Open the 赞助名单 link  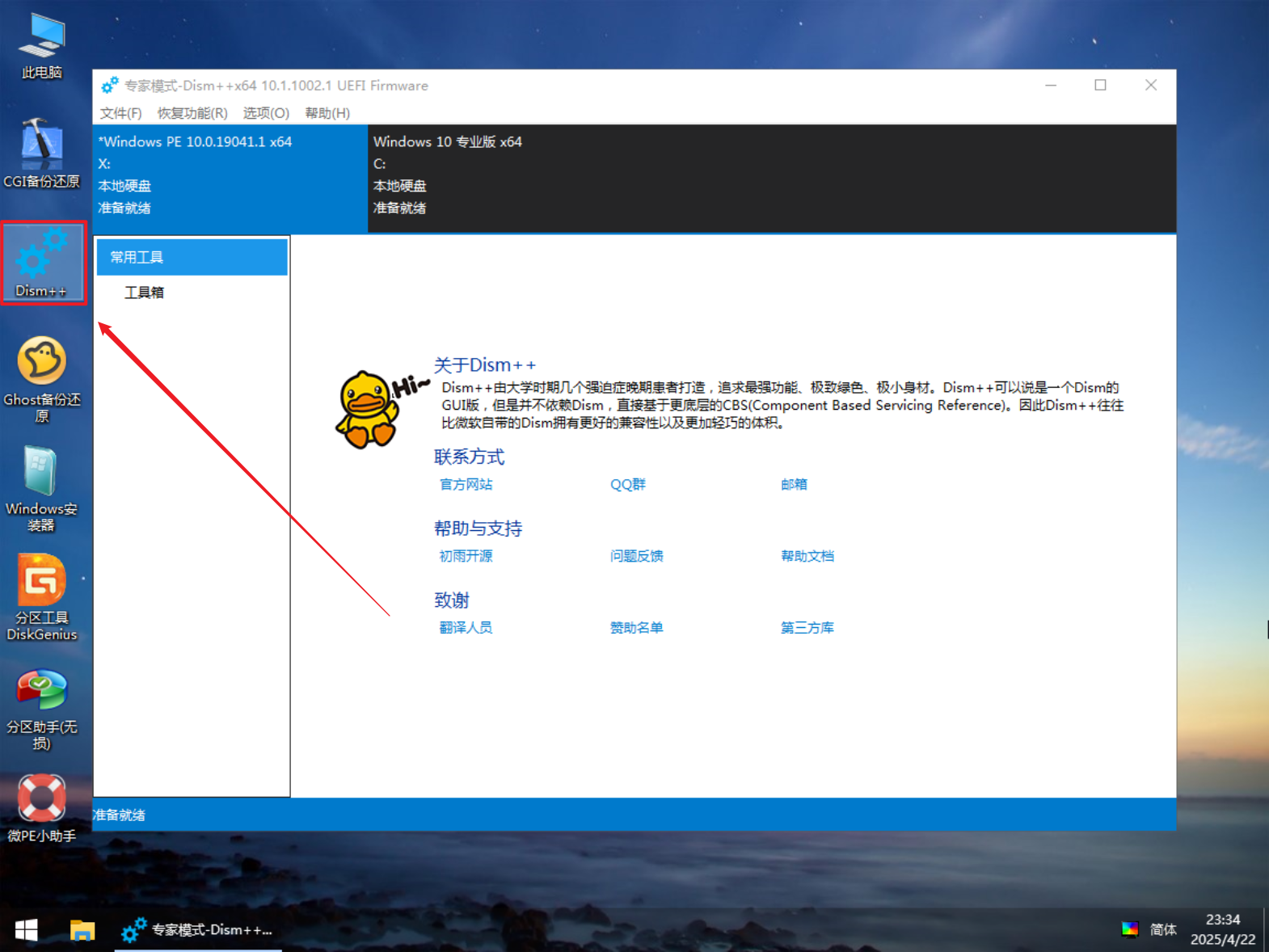pos(637,628)
